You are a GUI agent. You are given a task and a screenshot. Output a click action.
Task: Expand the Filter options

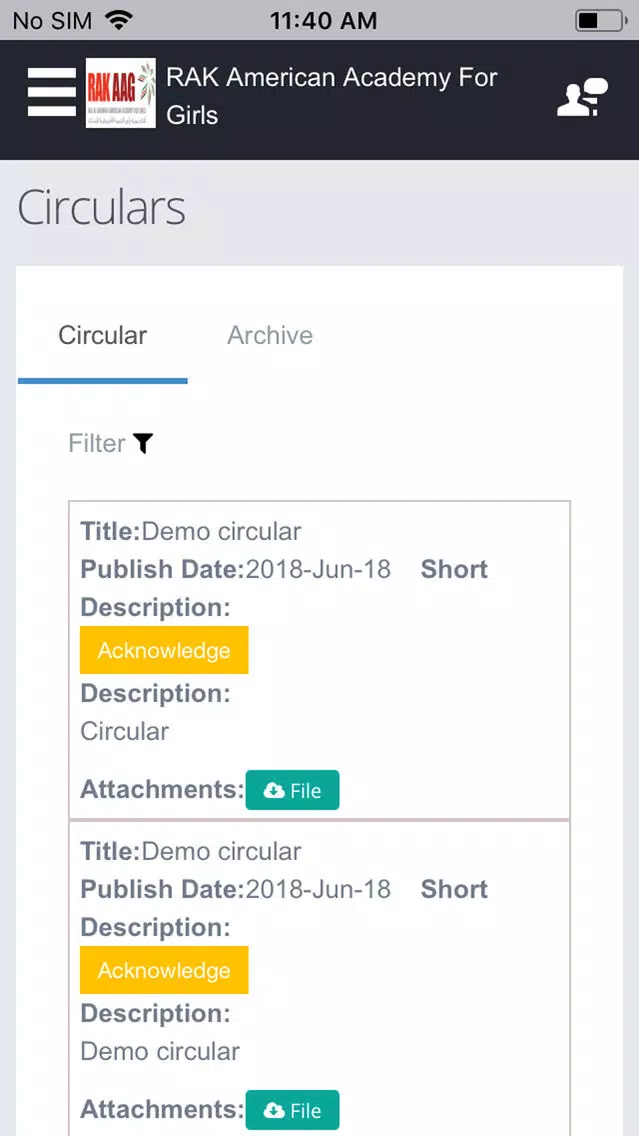tap(111, 443)
